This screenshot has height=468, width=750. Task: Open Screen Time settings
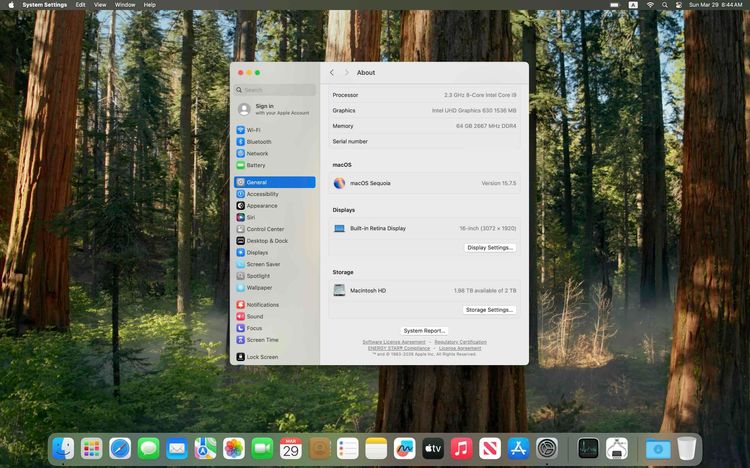275,340
